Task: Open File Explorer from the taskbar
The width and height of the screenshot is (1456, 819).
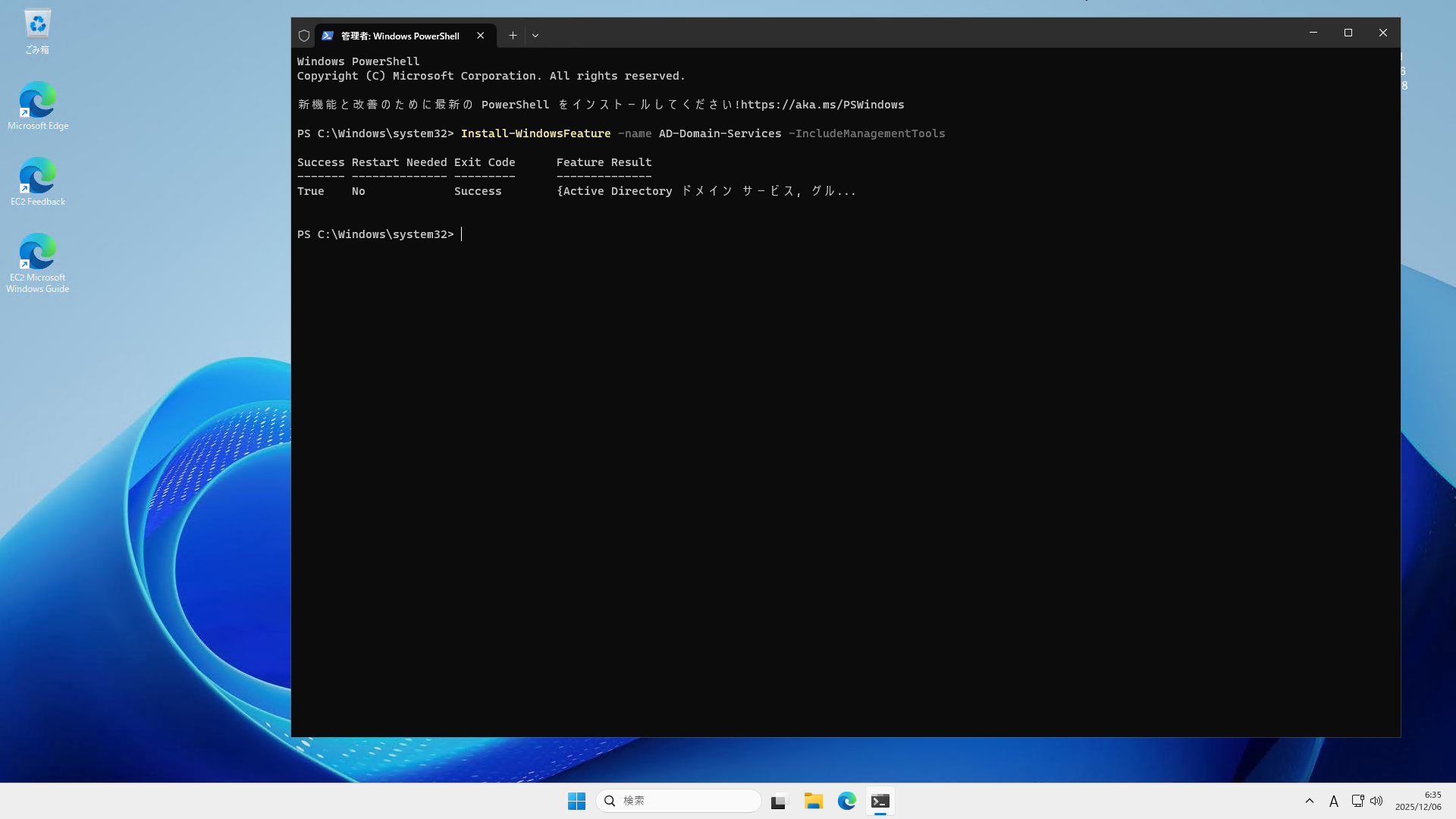Action: click(813, 801)
